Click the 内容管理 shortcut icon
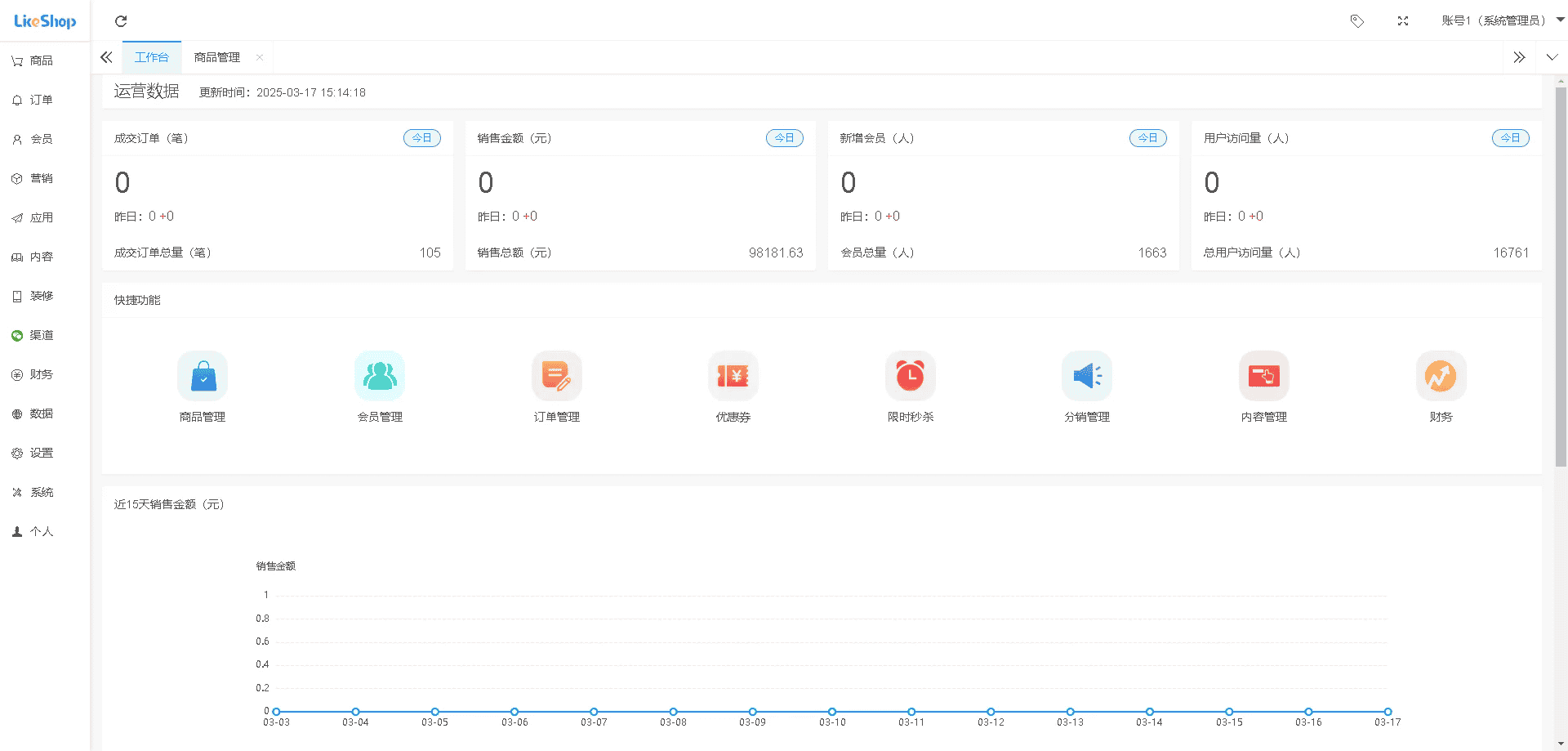This screenshot has width=1568, height=751. point(1264,376)
